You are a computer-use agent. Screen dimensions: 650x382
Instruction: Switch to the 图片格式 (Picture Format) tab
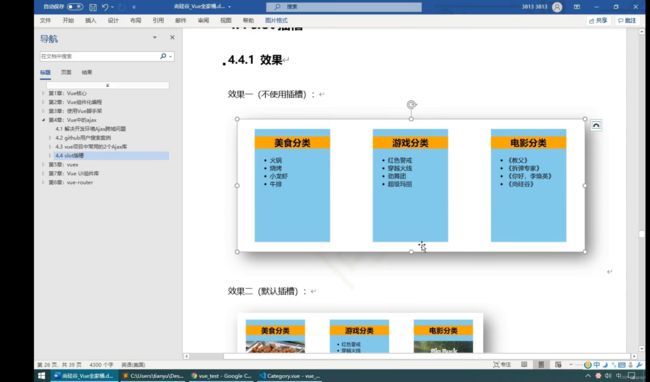(276, 20)
